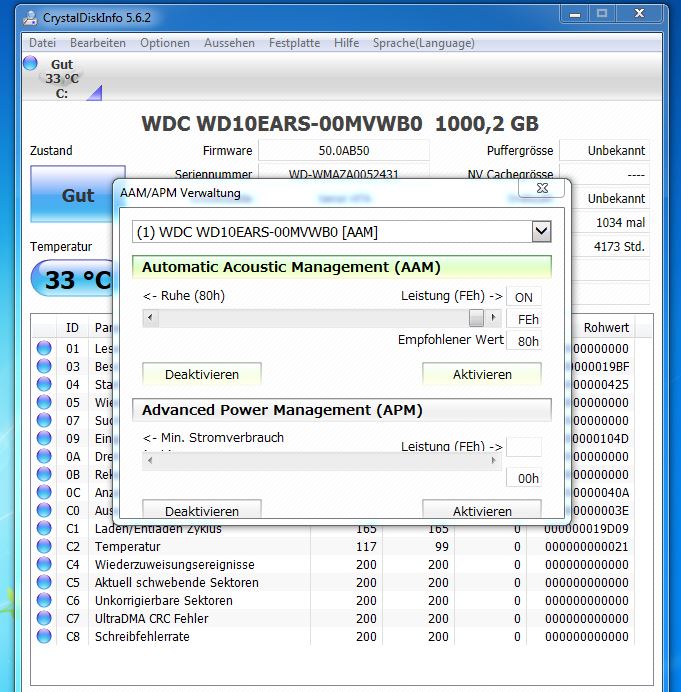Select the C: drive status orb

tap(30, 63)
